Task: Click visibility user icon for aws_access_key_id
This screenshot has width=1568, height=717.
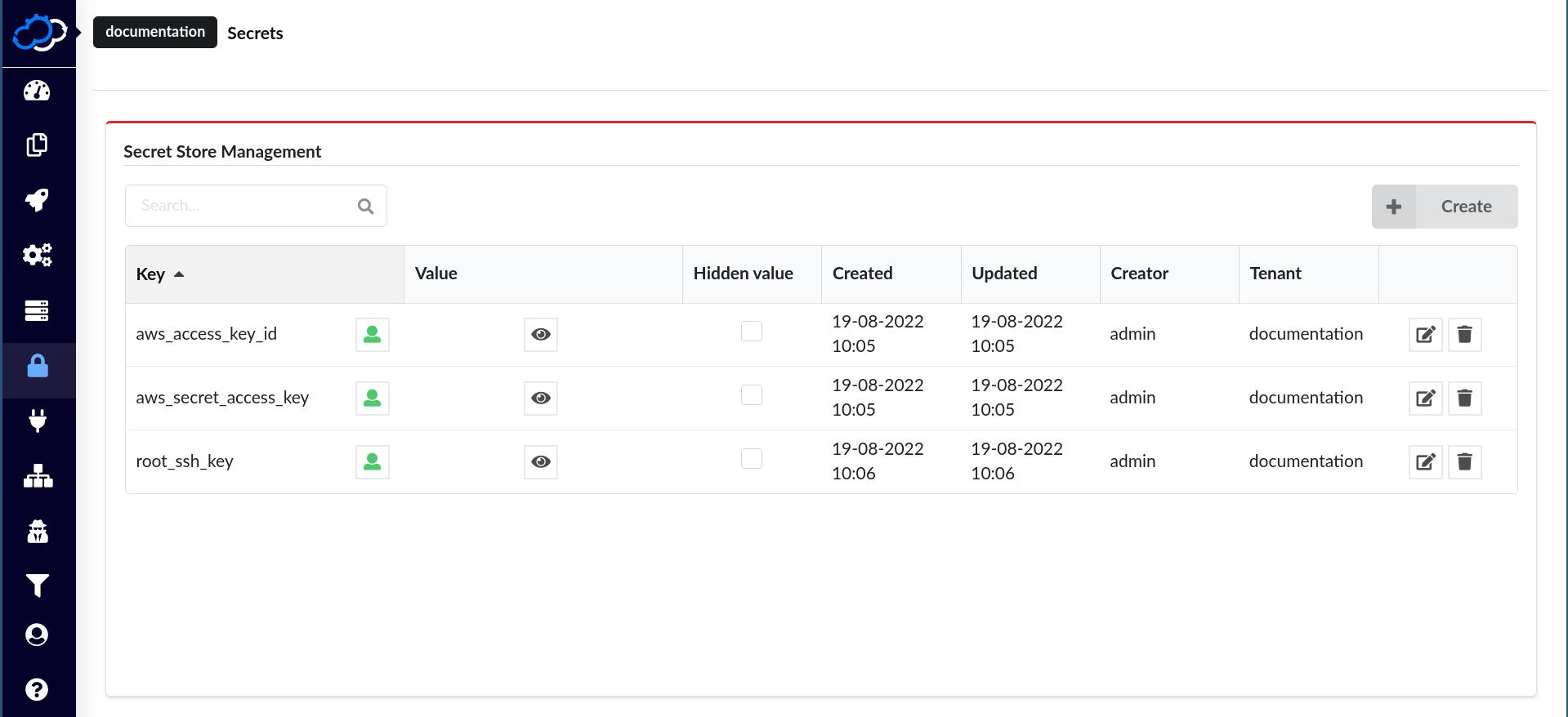Action: [x=373, y=335]
